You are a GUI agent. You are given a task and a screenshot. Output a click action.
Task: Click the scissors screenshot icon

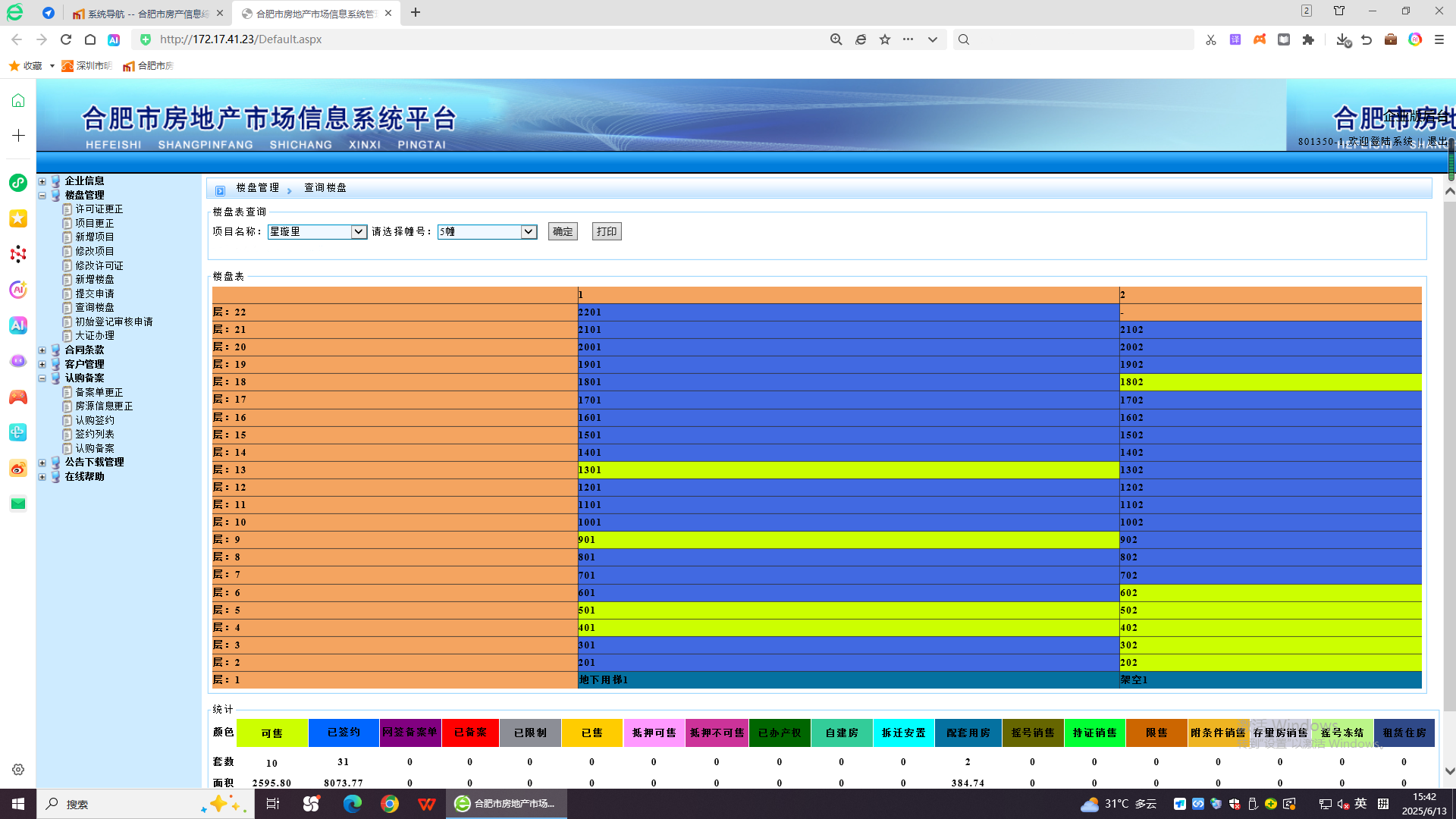pos(1210,39)
